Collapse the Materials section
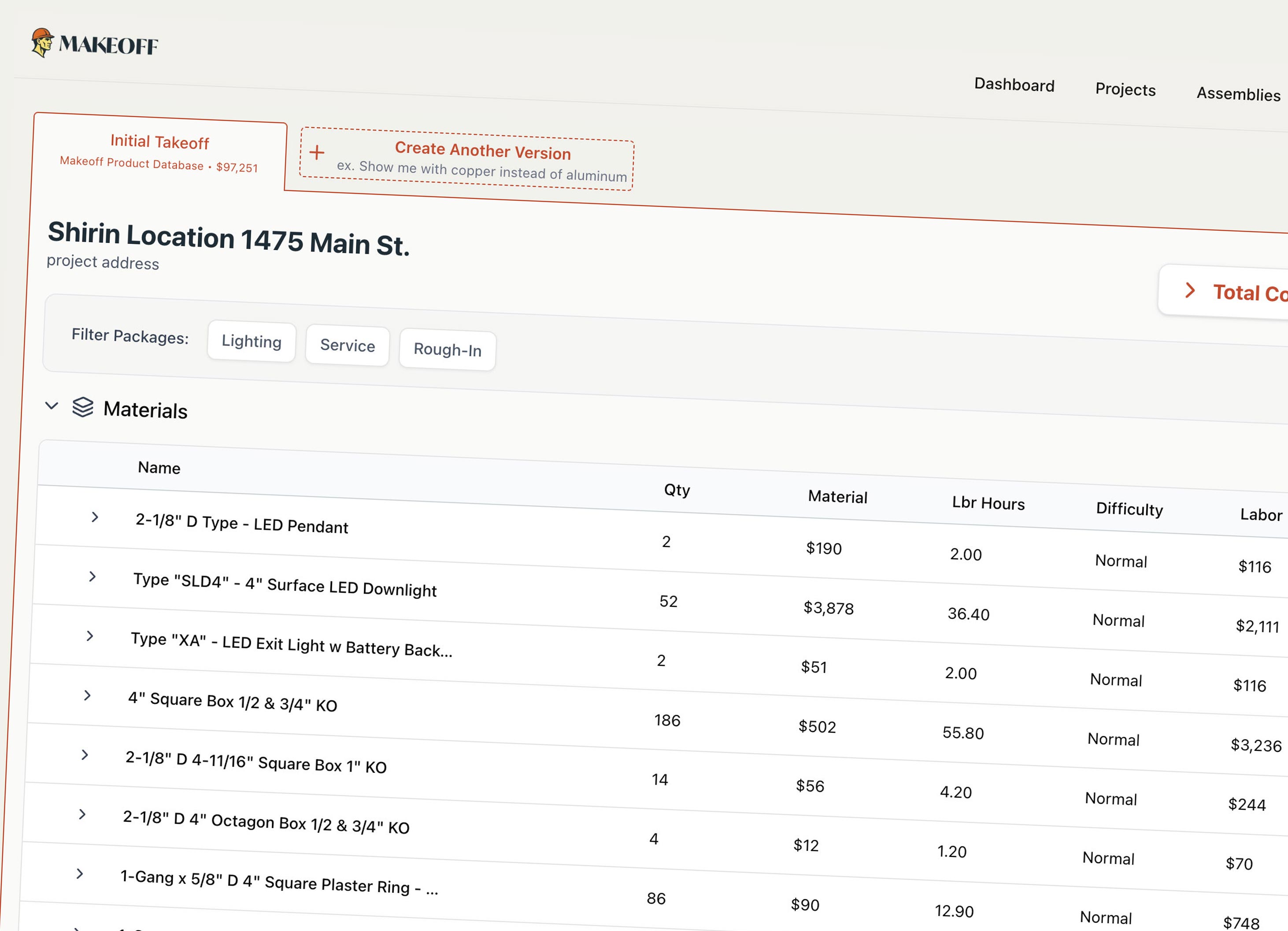The height and width of the screenshot is (931, 1288). coord(52,405)
